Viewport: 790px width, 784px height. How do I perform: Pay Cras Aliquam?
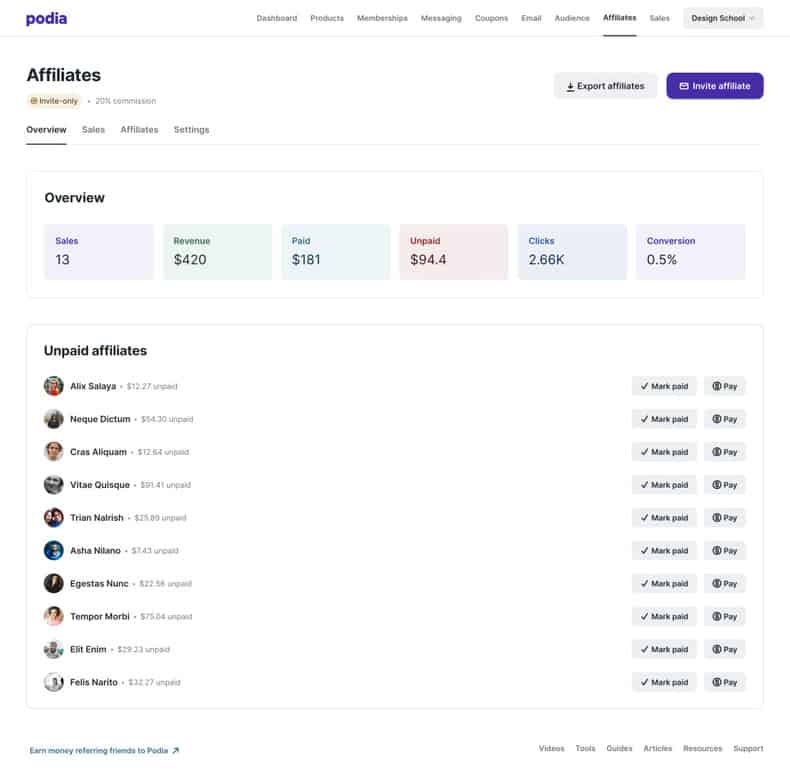[725, 451]
